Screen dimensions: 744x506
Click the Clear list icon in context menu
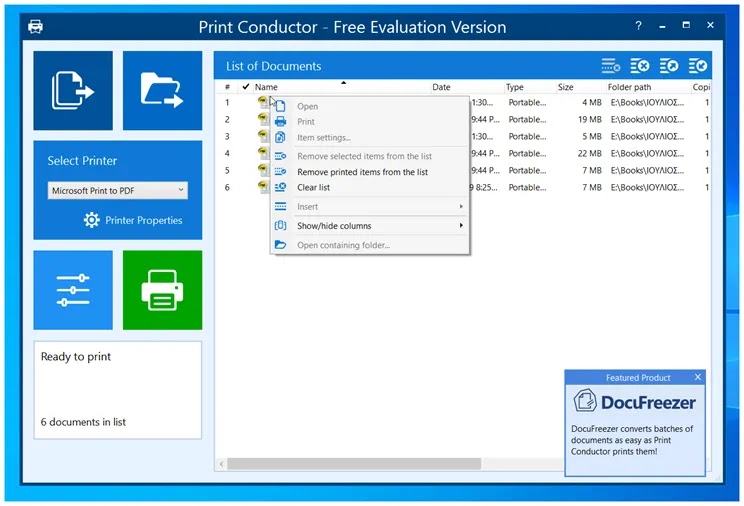280,187
